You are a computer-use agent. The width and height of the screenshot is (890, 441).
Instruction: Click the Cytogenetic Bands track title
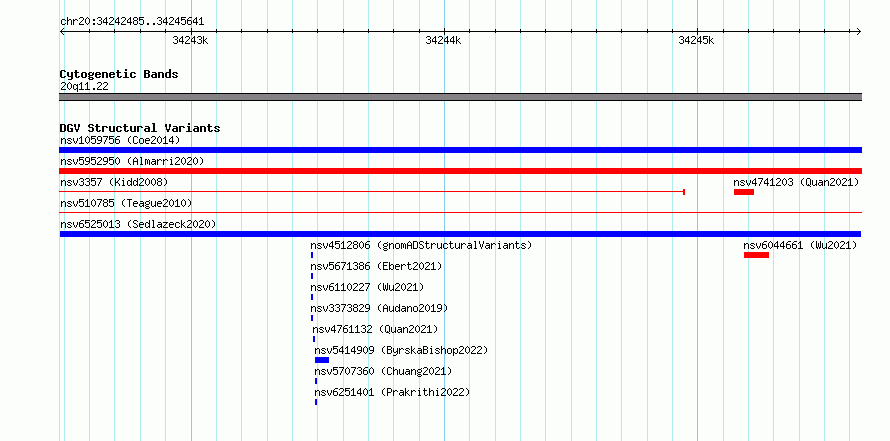click(x=119, y=74)
